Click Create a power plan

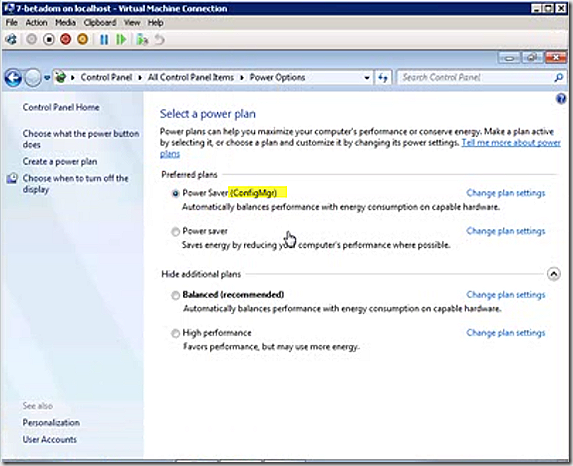60,162
